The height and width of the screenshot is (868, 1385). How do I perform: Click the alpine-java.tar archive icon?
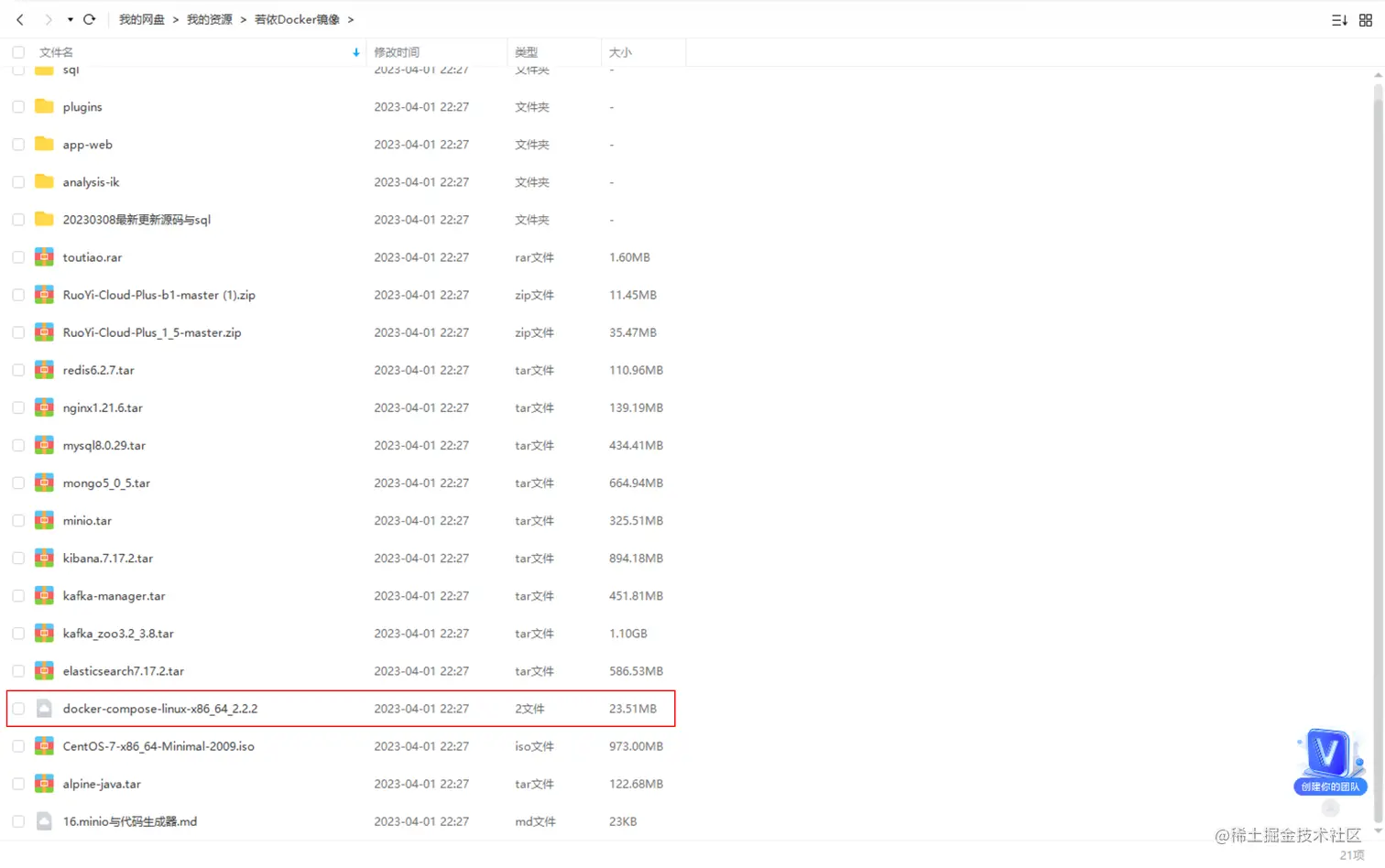pos(44,784)
